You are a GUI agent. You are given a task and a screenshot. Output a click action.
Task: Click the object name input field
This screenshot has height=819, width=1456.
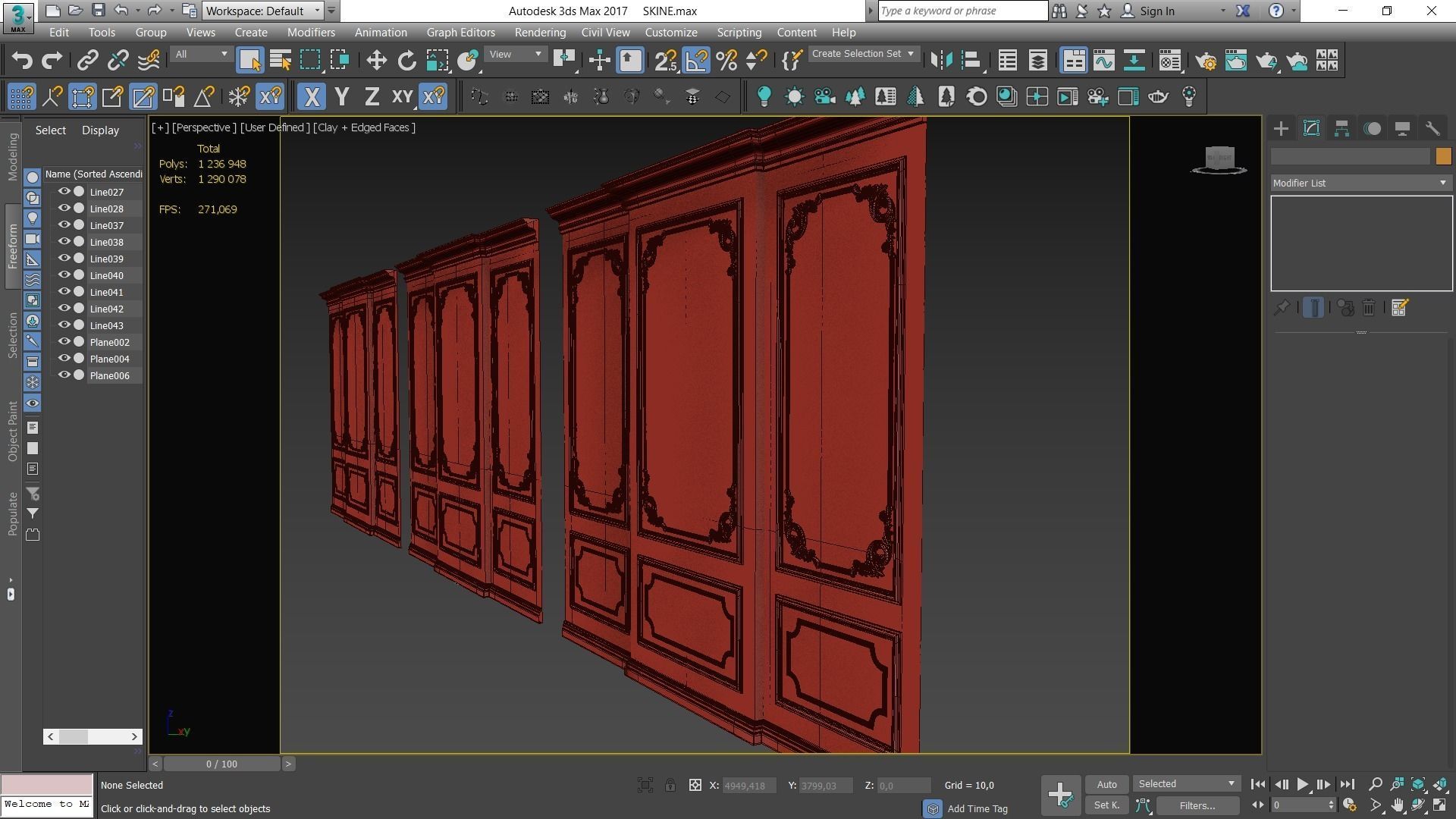[1351, 156]
